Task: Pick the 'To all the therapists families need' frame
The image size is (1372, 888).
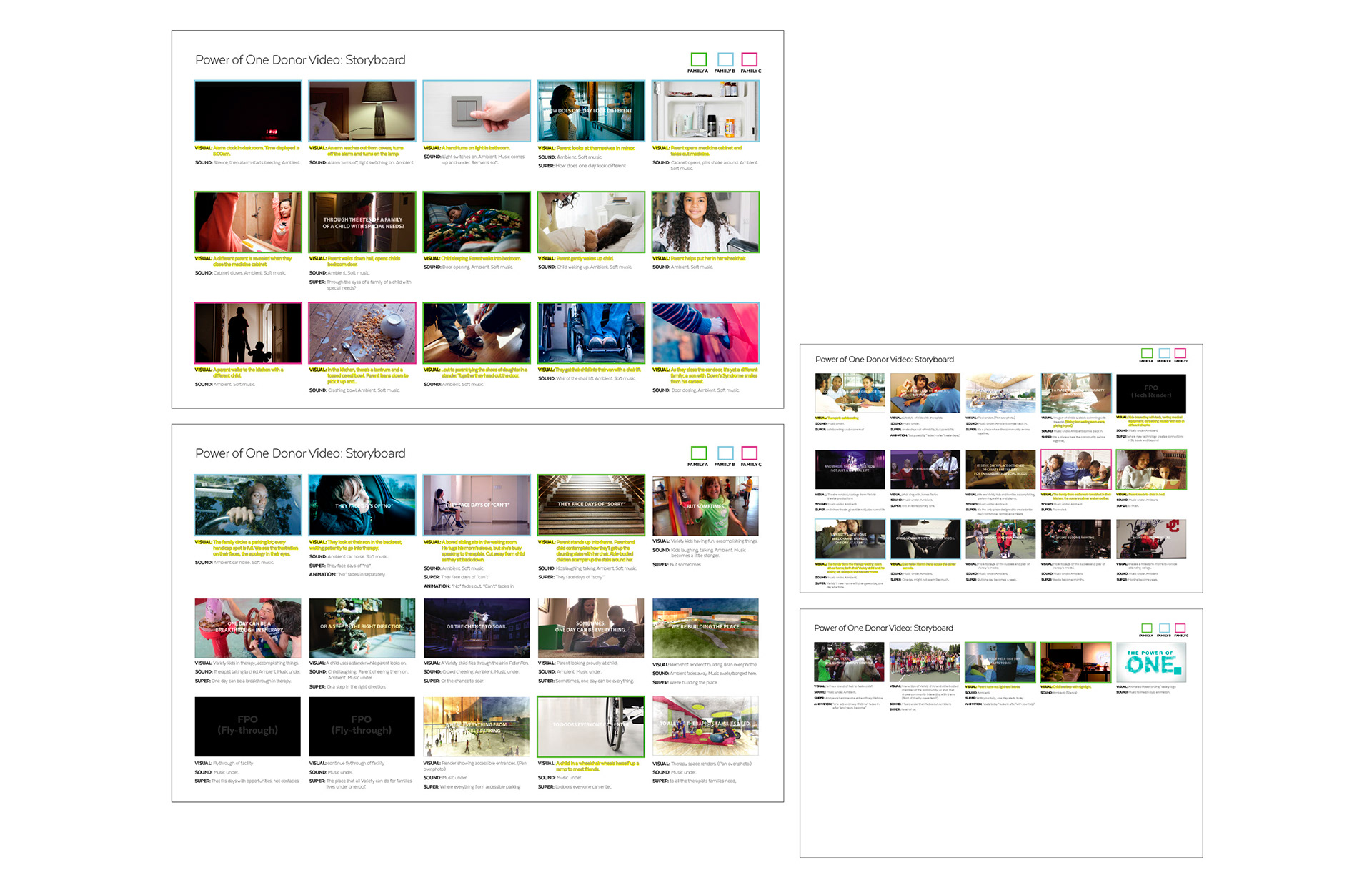Action: (x=705, y=726)
